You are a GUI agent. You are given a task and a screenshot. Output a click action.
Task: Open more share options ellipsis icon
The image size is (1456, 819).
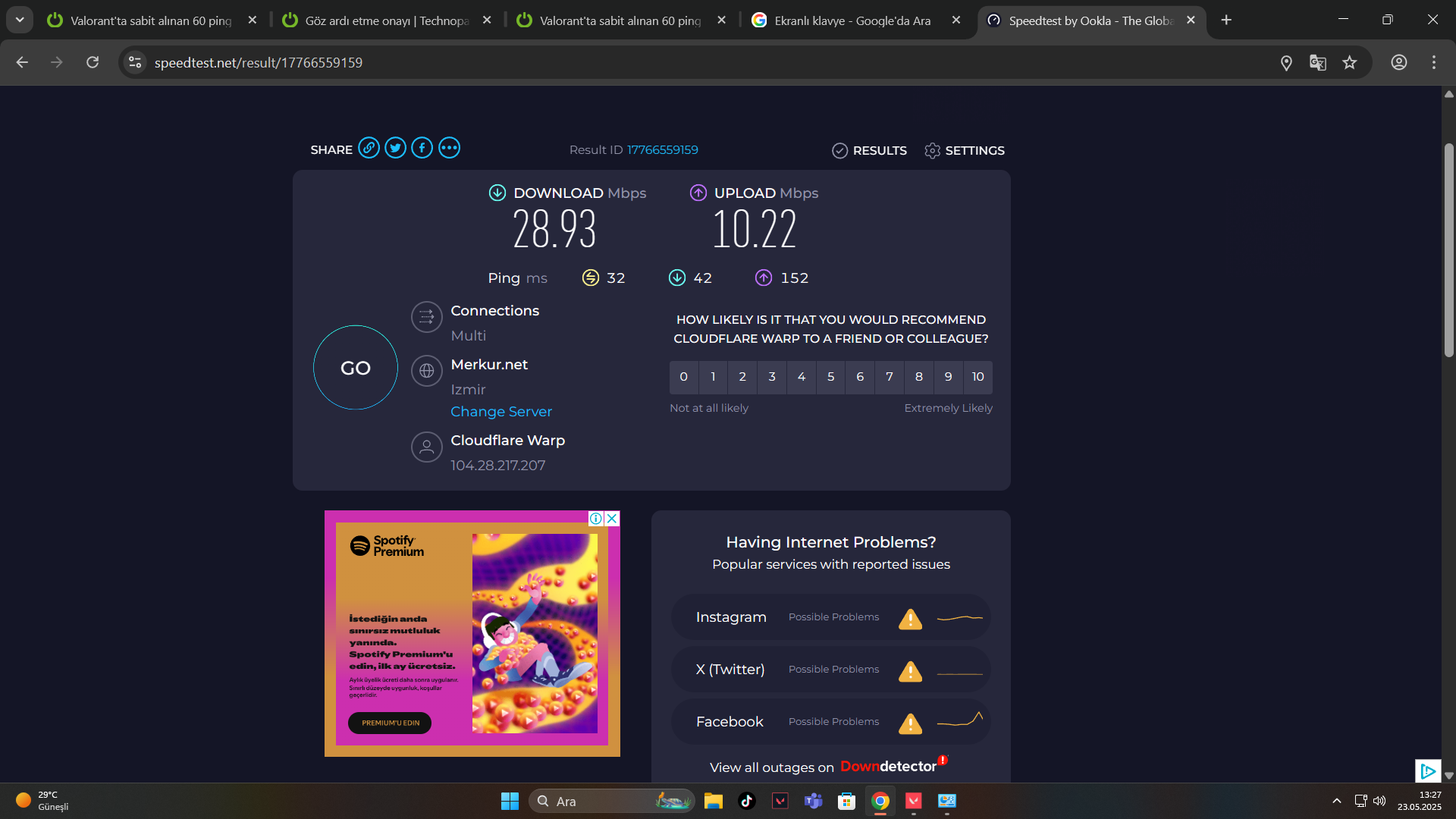449,148
